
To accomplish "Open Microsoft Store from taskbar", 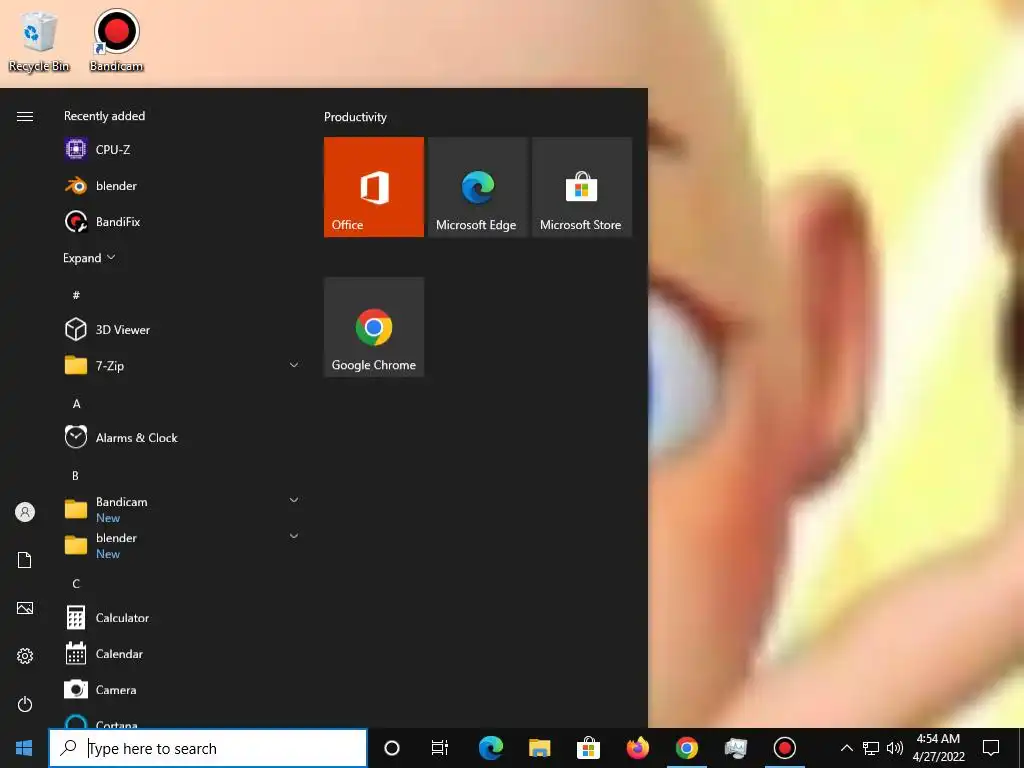I will pos(588,748).
